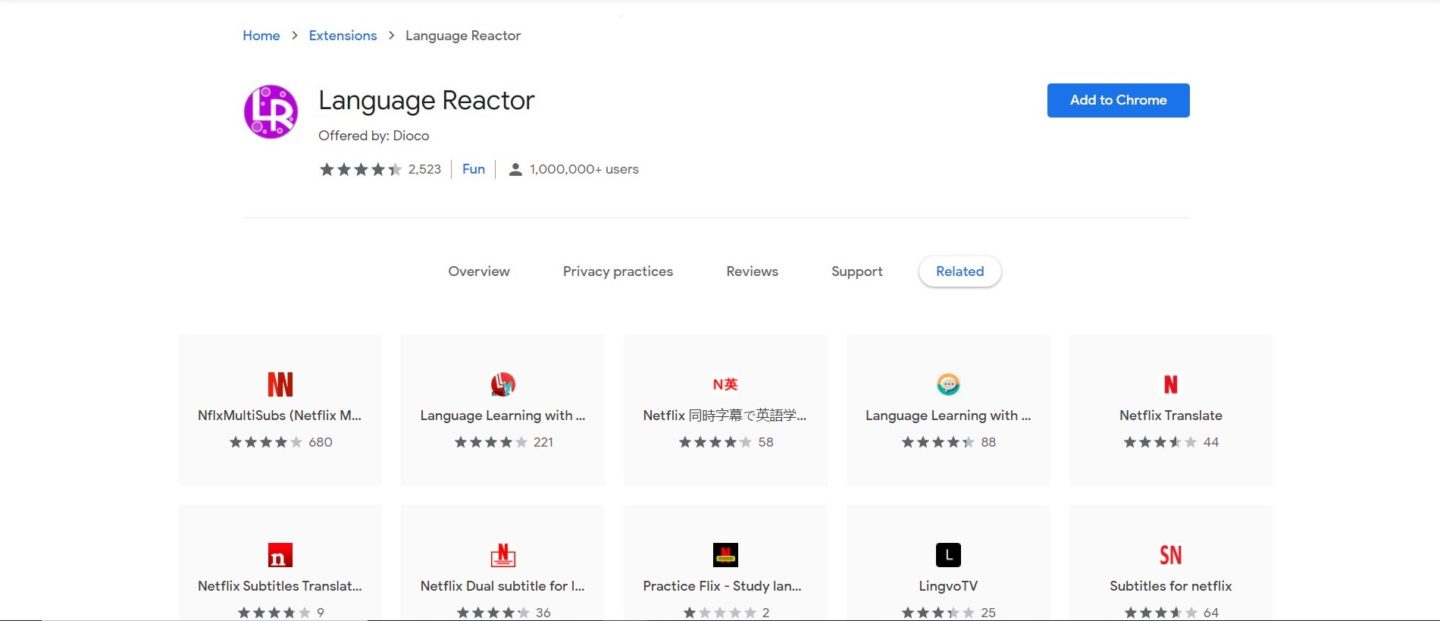Switch to the Reviews tab
The height and width of the screenshot is (621, 1440).
(751, 271)
